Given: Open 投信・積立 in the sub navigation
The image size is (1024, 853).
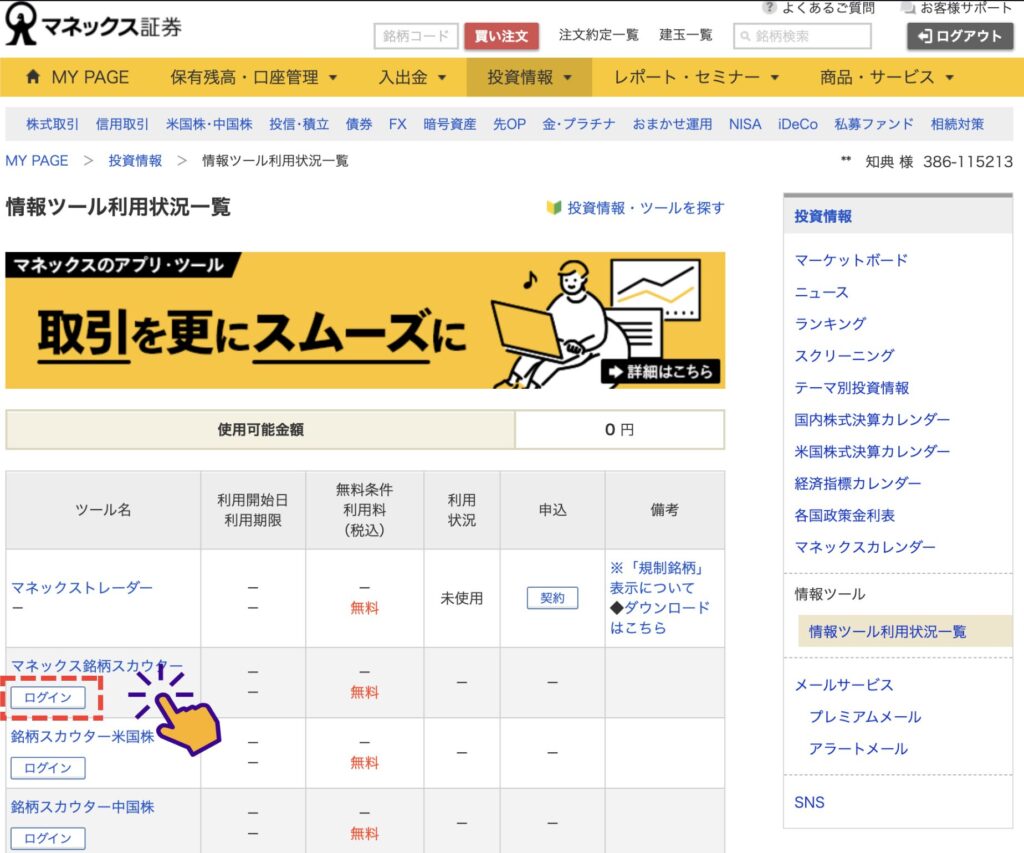Looking at the screenshot, I should (x=299, y=124).
